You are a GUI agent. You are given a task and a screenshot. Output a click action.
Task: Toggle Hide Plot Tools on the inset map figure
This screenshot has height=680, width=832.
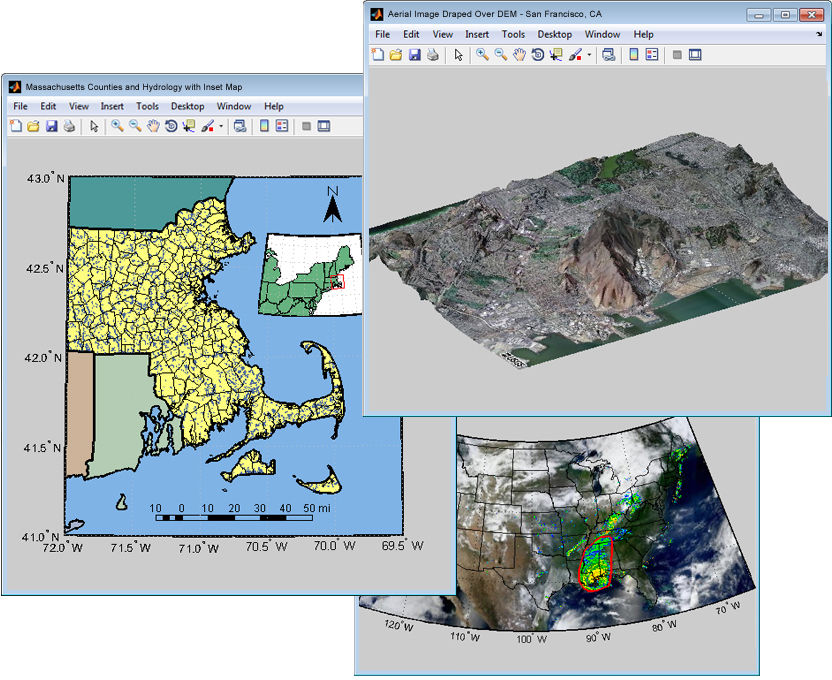(304, 127)
